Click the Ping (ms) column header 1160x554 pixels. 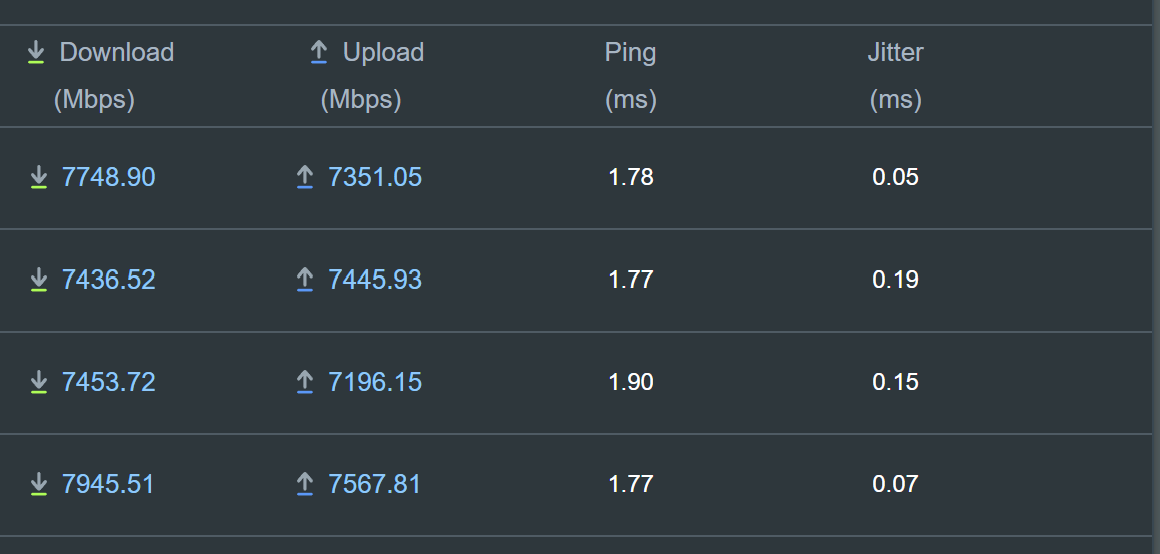[631, 75]
